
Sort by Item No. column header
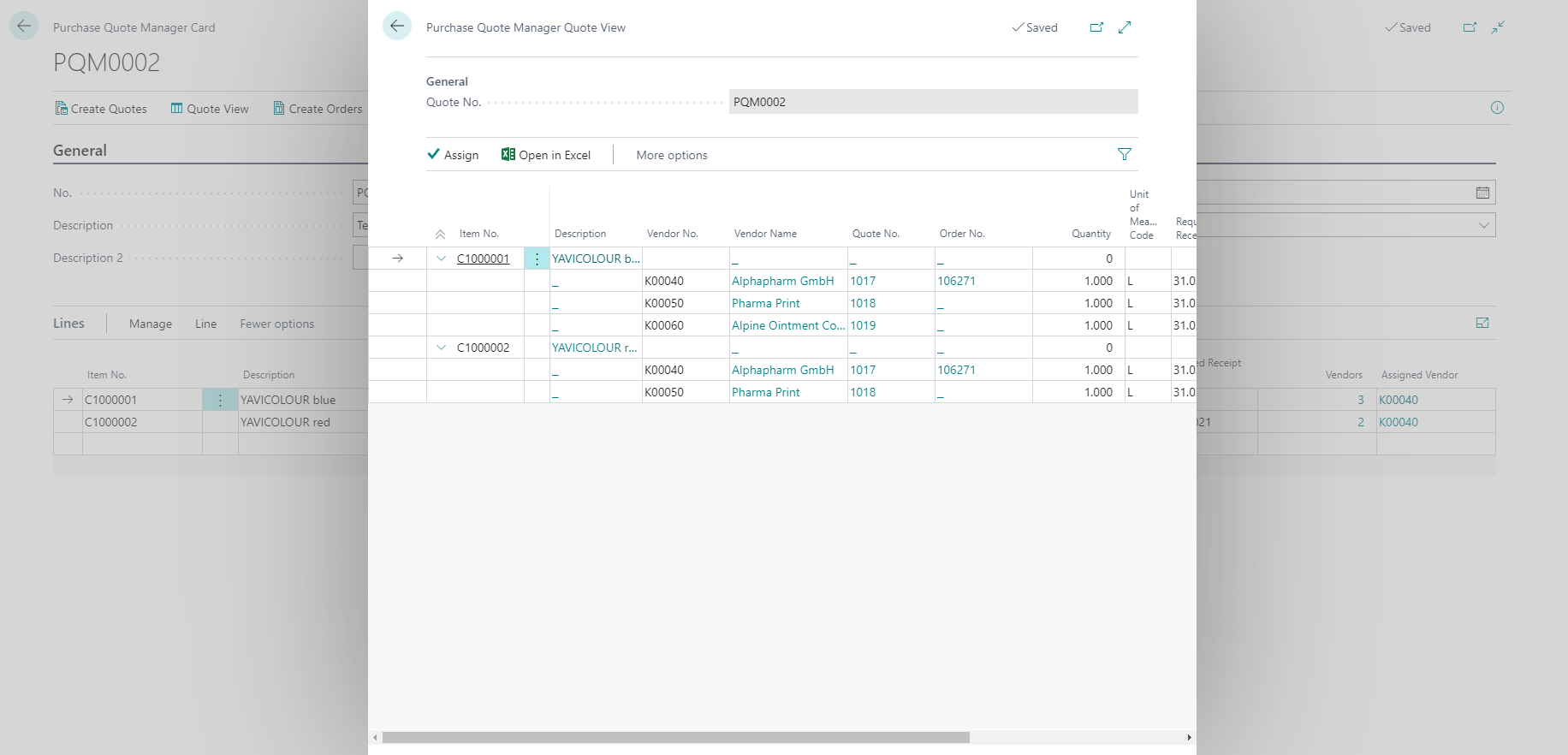pos(478,234)
